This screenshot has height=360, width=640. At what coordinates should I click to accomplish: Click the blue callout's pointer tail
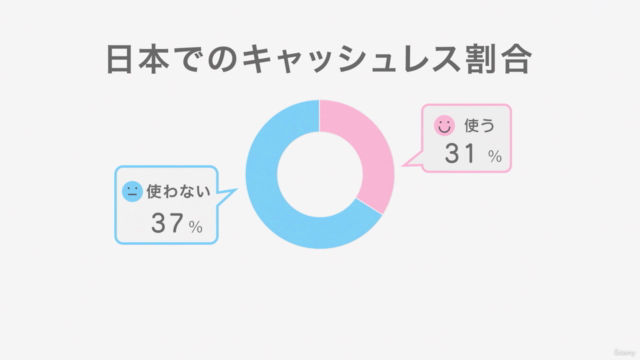[x=227, y=197]
